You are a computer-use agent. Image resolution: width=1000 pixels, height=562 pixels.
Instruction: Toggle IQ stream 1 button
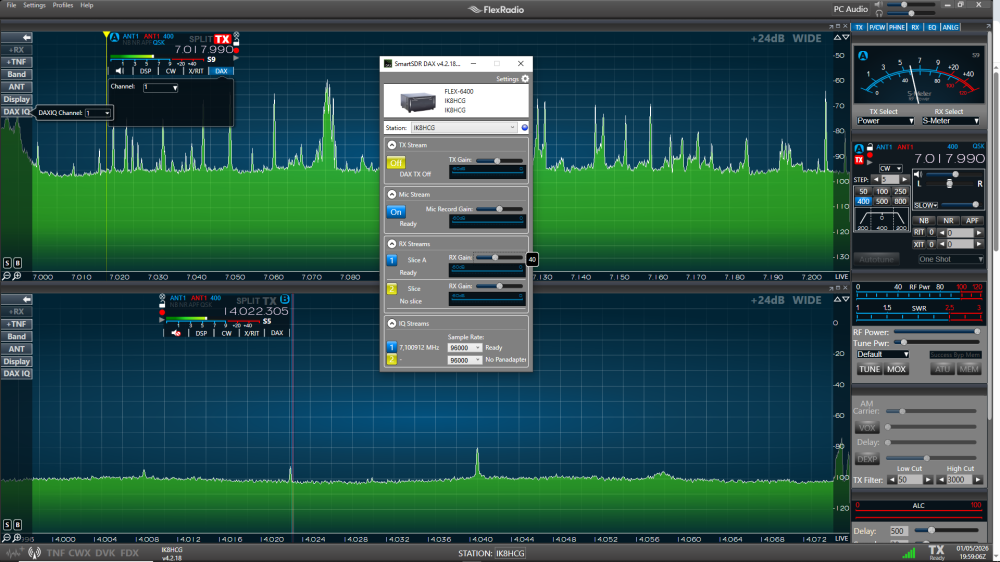(392, 347)
